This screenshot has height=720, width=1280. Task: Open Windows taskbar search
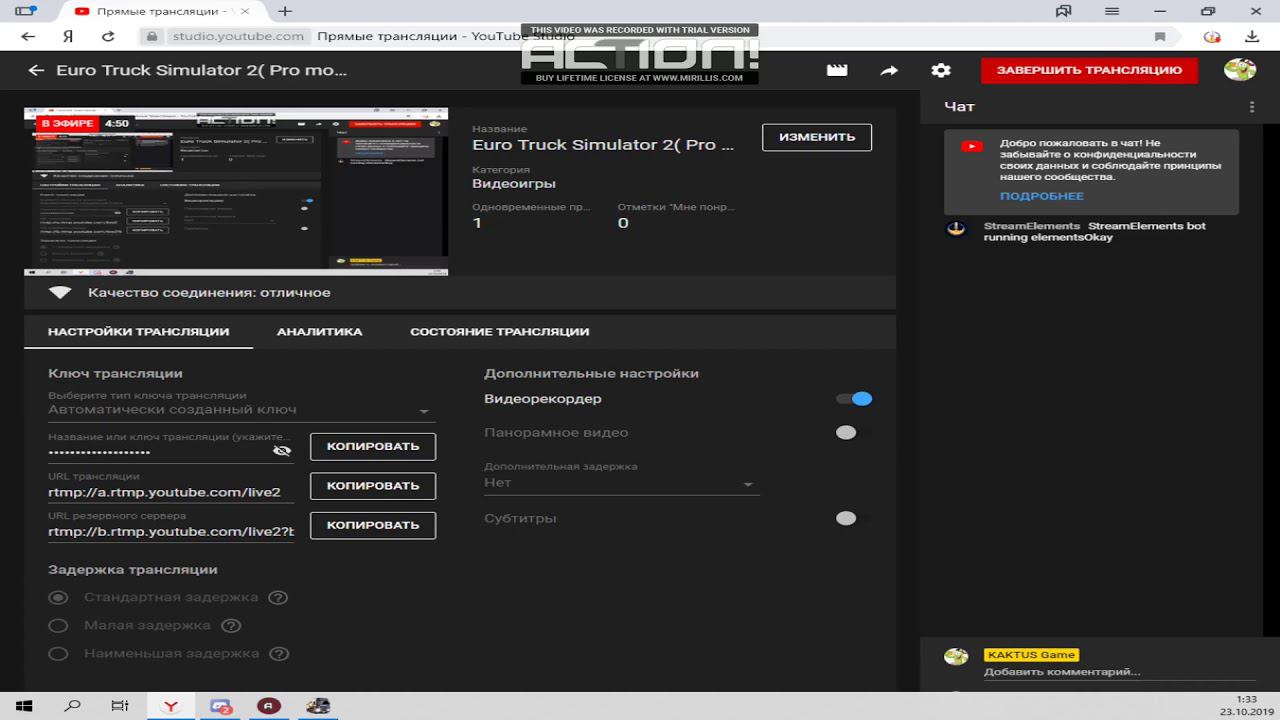tap(72, 706)
